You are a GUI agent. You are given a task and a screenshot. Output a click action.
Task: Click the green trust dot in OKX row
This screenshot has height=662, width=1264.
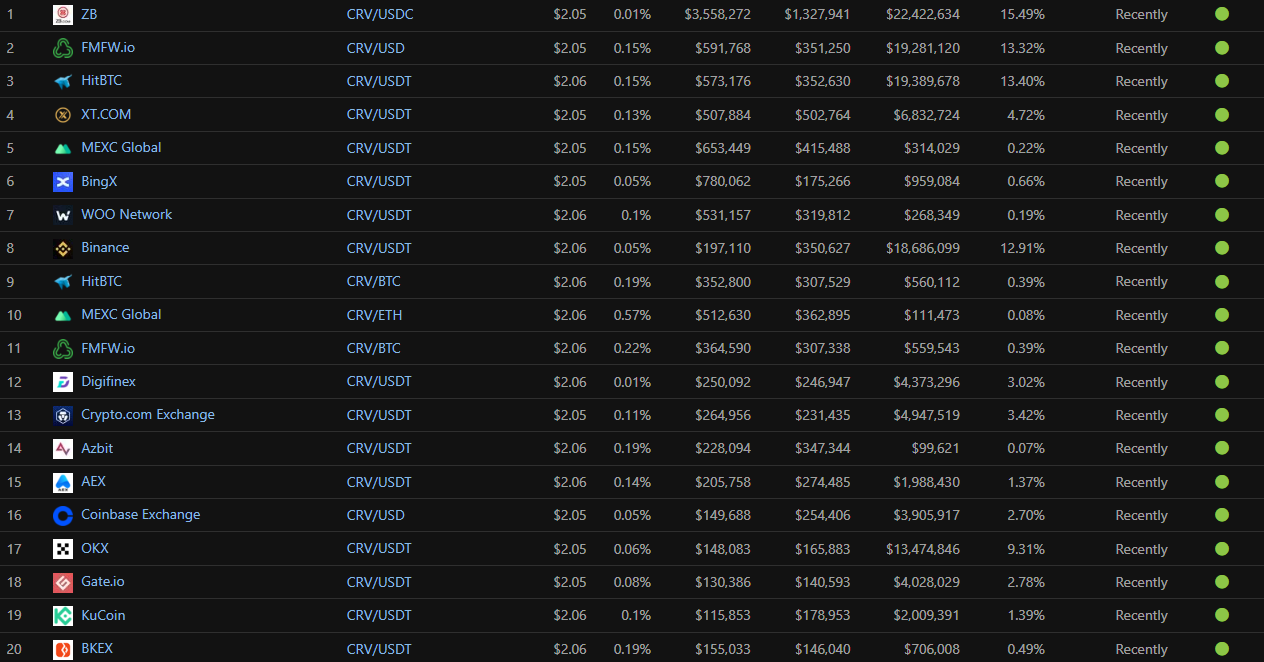click(1222, 548)
